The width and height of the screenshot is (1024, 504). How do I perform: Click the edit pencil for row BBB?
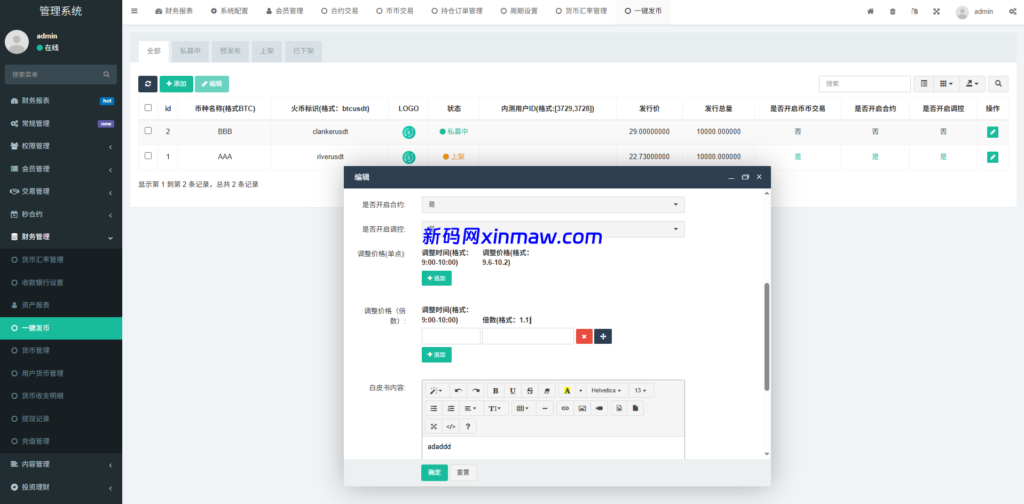(992, 132)
